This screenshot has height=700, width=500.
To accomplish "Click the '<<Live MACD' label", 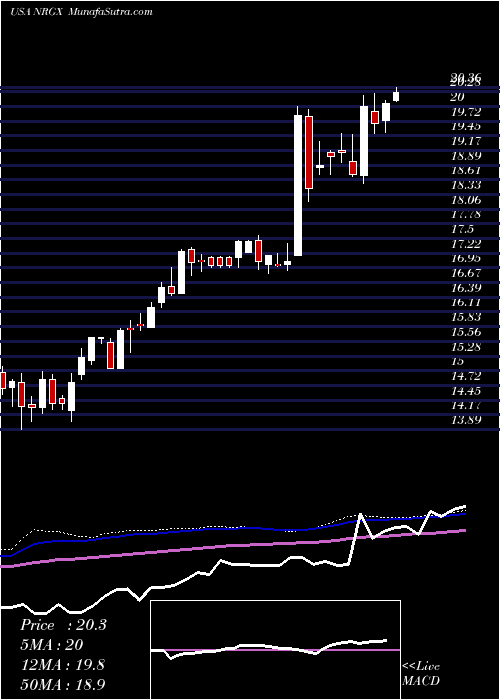I will (421, 674).
